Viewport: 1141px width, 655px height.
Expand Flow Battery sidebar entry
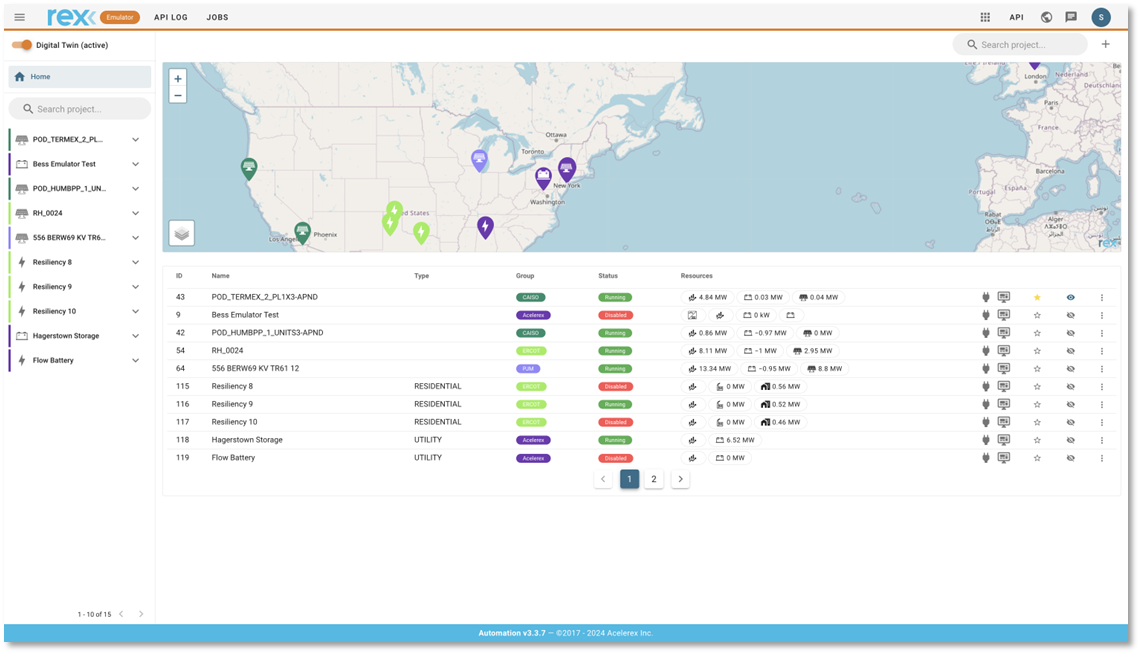136,360
